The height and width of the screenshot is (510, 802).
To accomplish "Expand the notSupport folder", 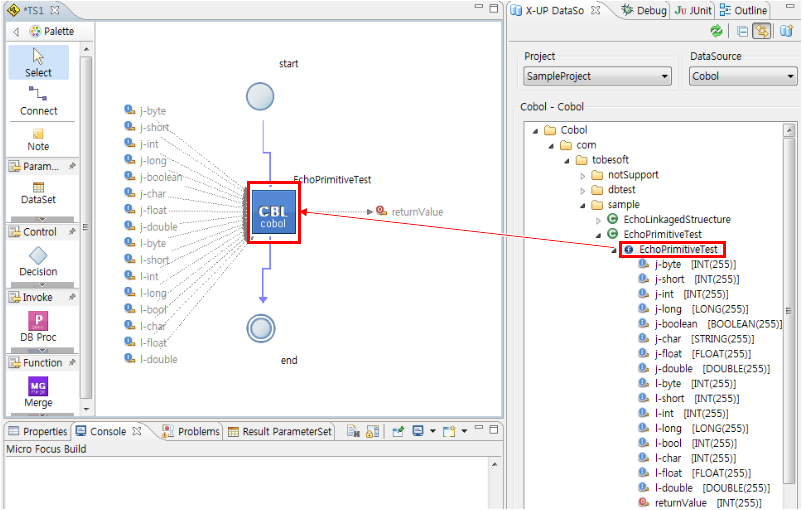I will [584, 175].
